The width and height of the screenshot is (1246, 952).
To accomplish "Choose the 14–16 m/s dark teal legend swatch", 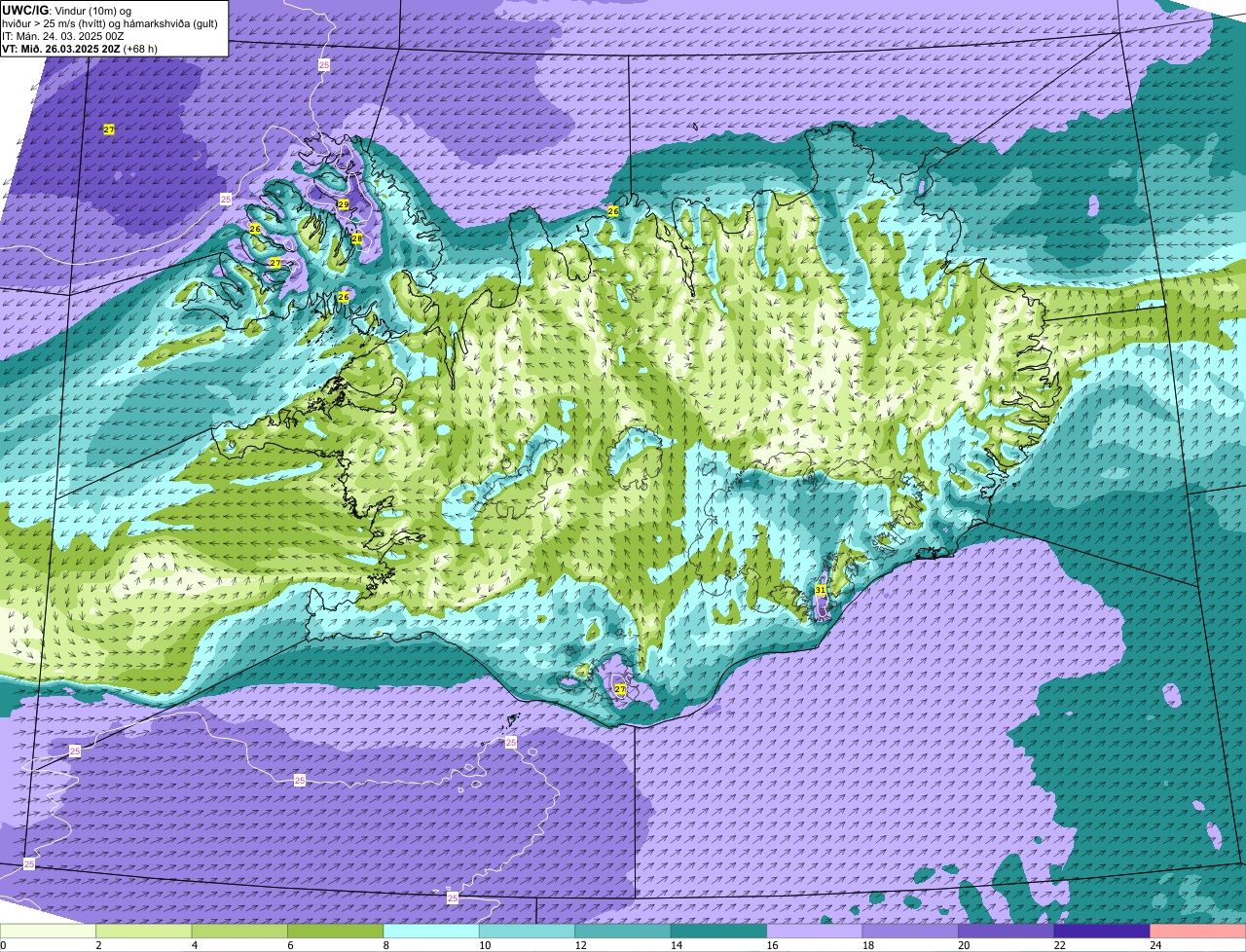I will pos(719,931).
